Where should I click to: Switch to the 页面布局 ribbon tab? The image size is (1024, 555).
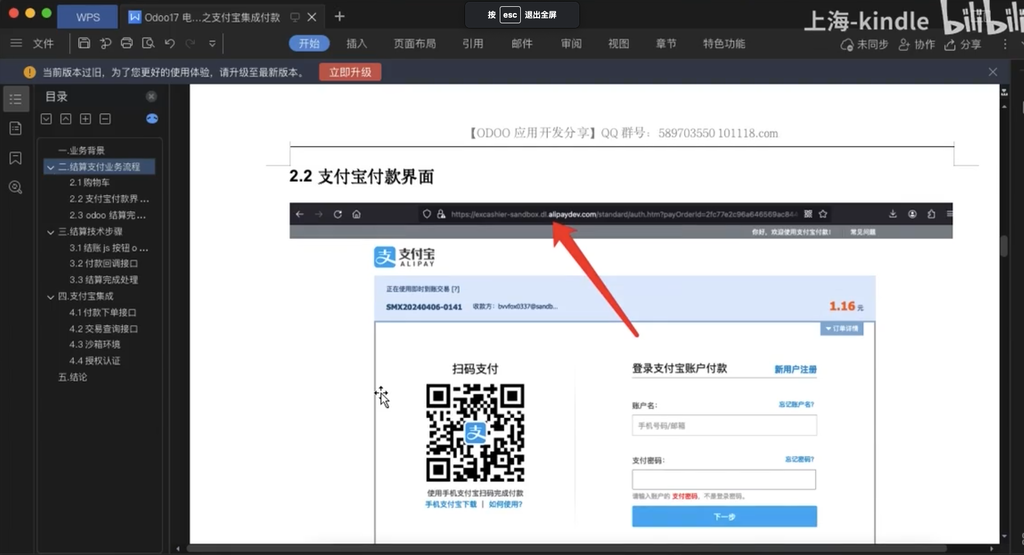[415, 44]
